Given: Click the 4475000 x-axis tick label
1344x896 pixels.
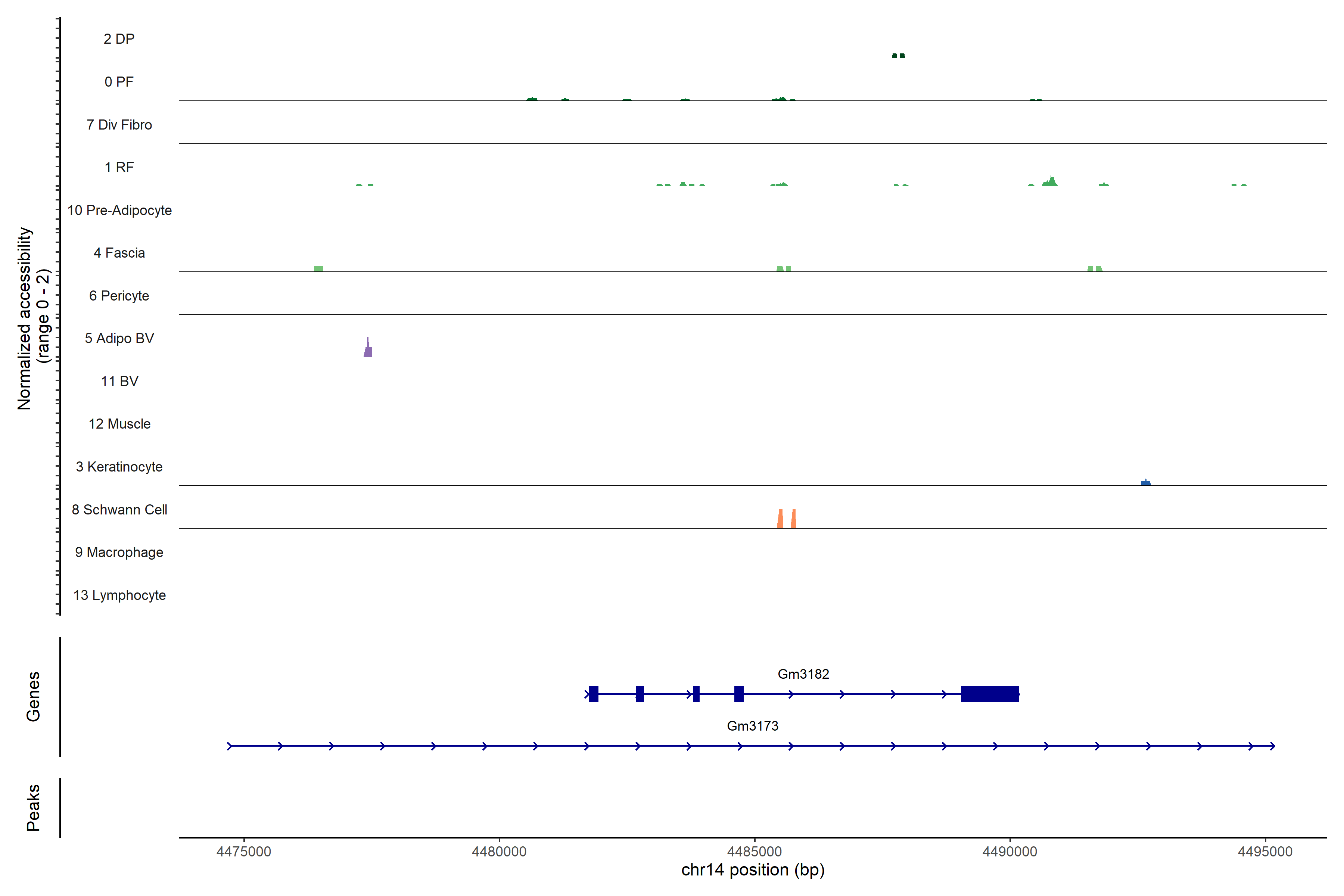Looking at the screenshot, I should coord(244,852).
